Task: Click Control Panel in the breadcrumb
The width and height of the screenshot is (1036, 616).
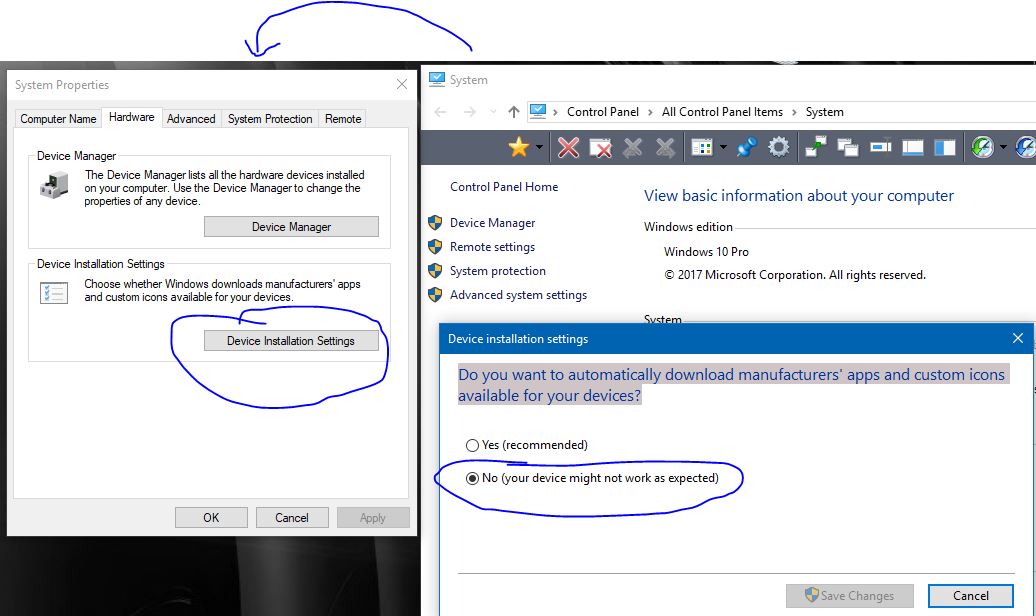Action: (x=603, y=112)
